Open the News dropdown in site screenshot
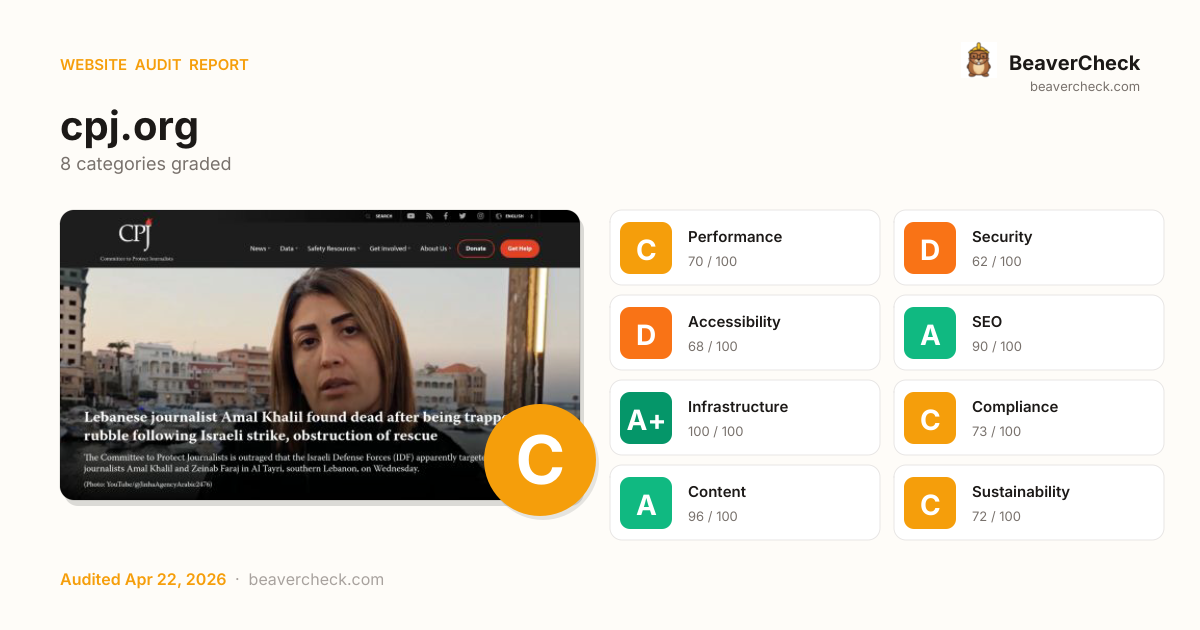 (260, 248)
